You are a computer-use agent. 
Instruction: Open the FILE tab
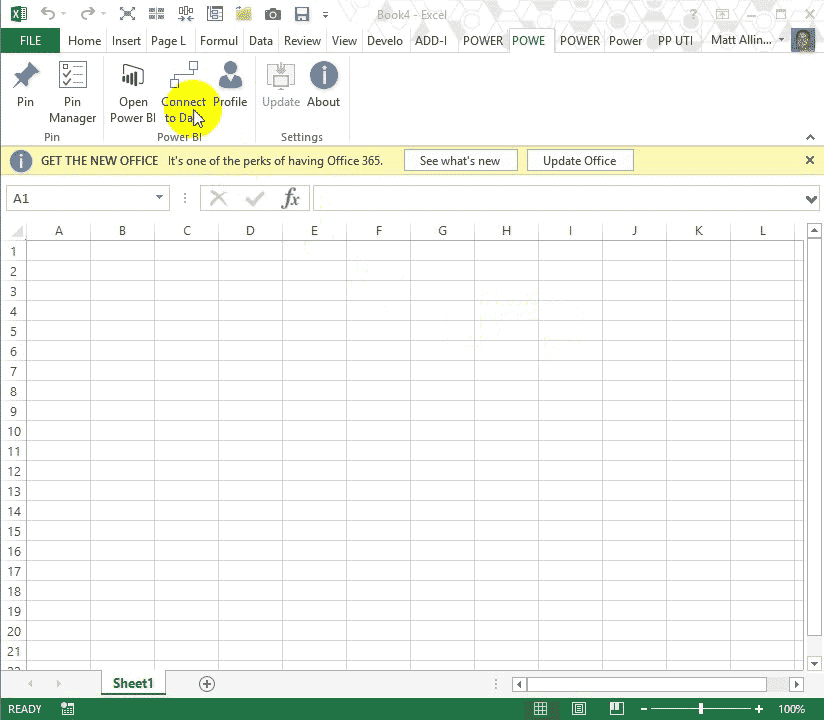pos(30,40)
